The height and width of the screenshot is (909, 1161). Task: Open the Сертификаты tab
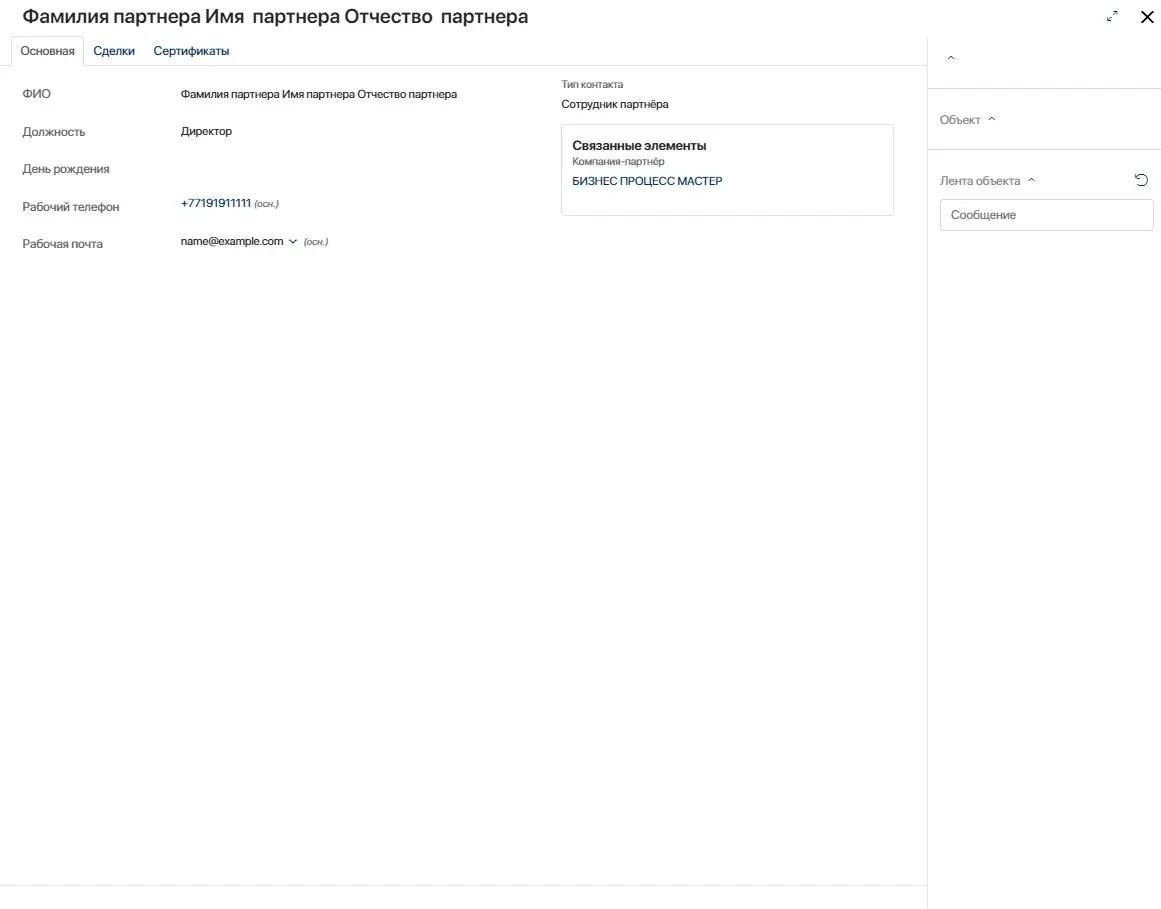(x=191, y=51)
